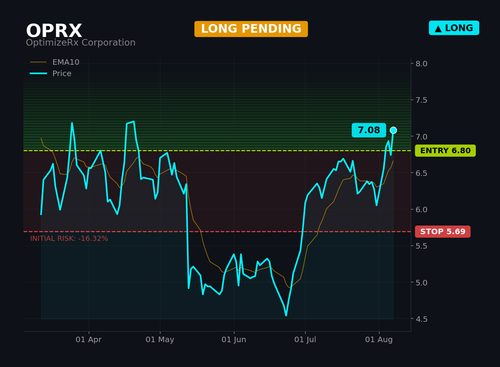This screenshot has height=367, width=500.
Task: Click the 4.5 y-axis value
Action: click(421, 319)
